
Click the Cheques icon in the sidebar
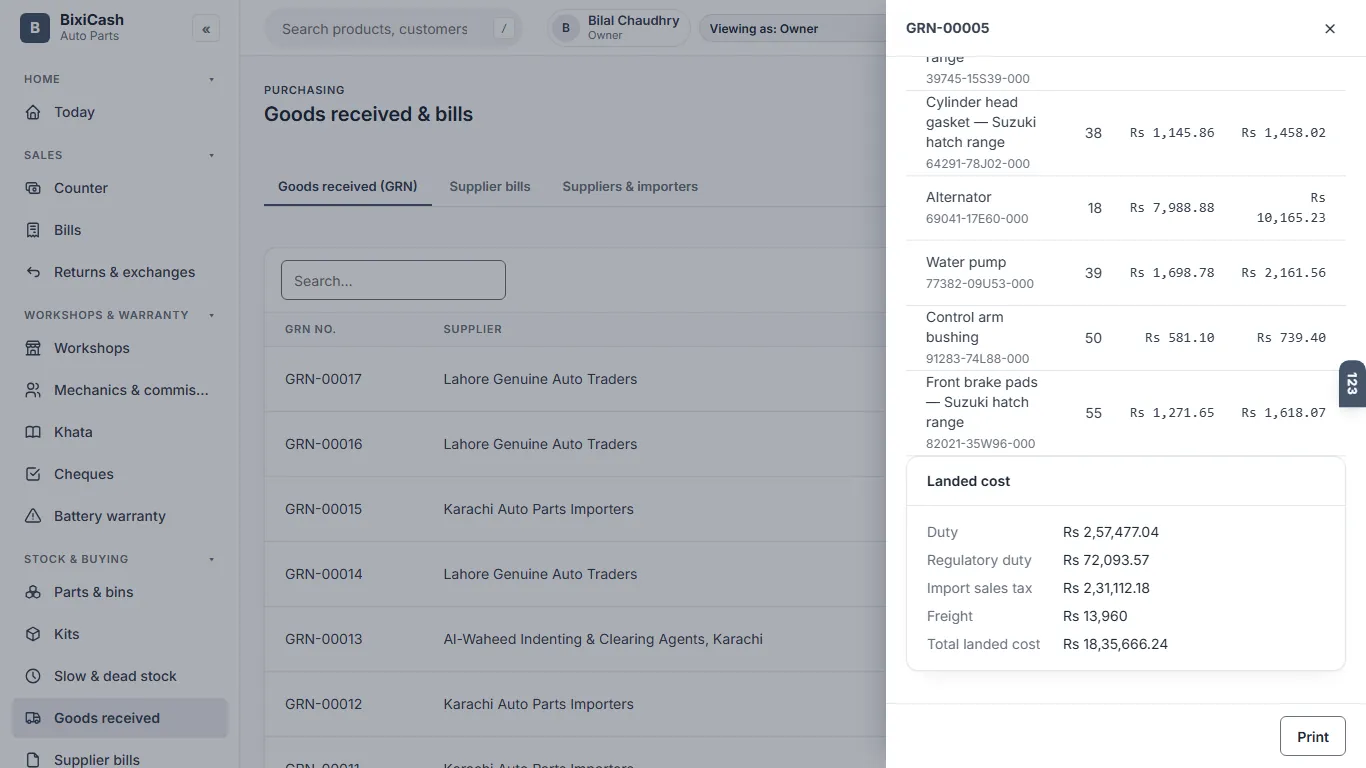(x=33, y=474)
